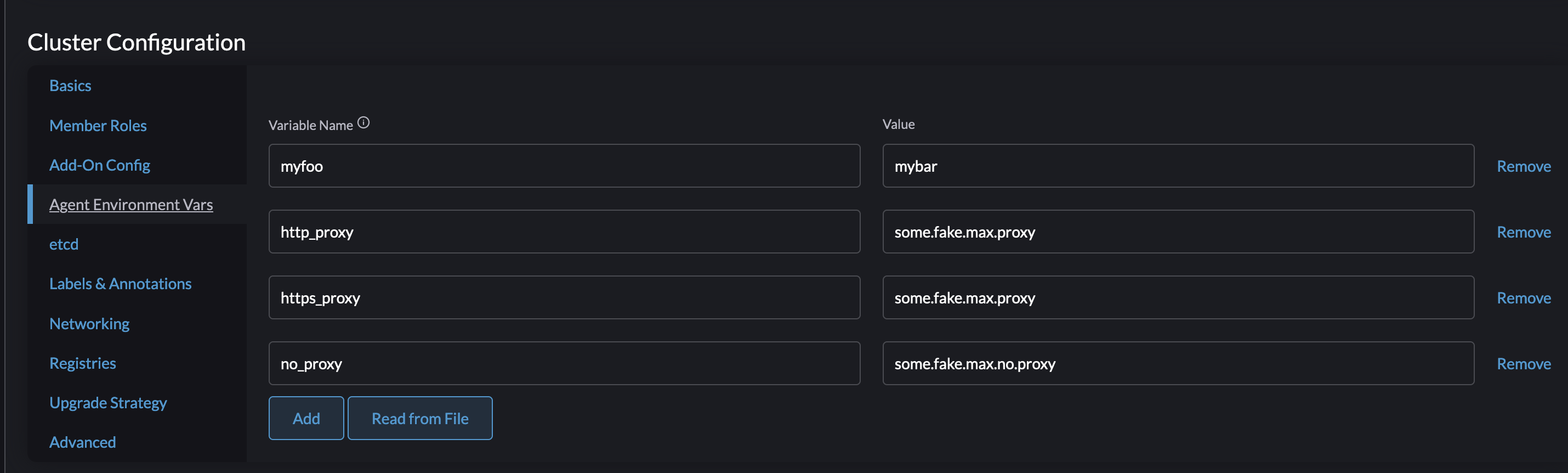Open the Advanced tab
1568x473 pixels.
83,442
